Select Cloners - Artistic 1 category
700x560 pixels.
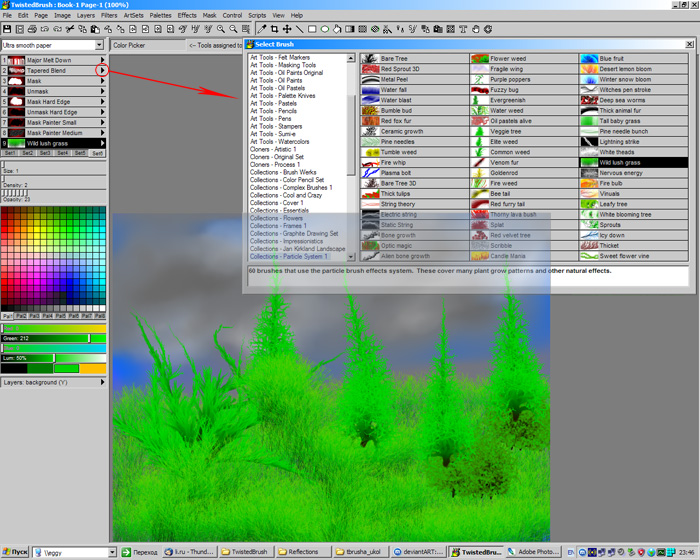[x=273, y=149]
